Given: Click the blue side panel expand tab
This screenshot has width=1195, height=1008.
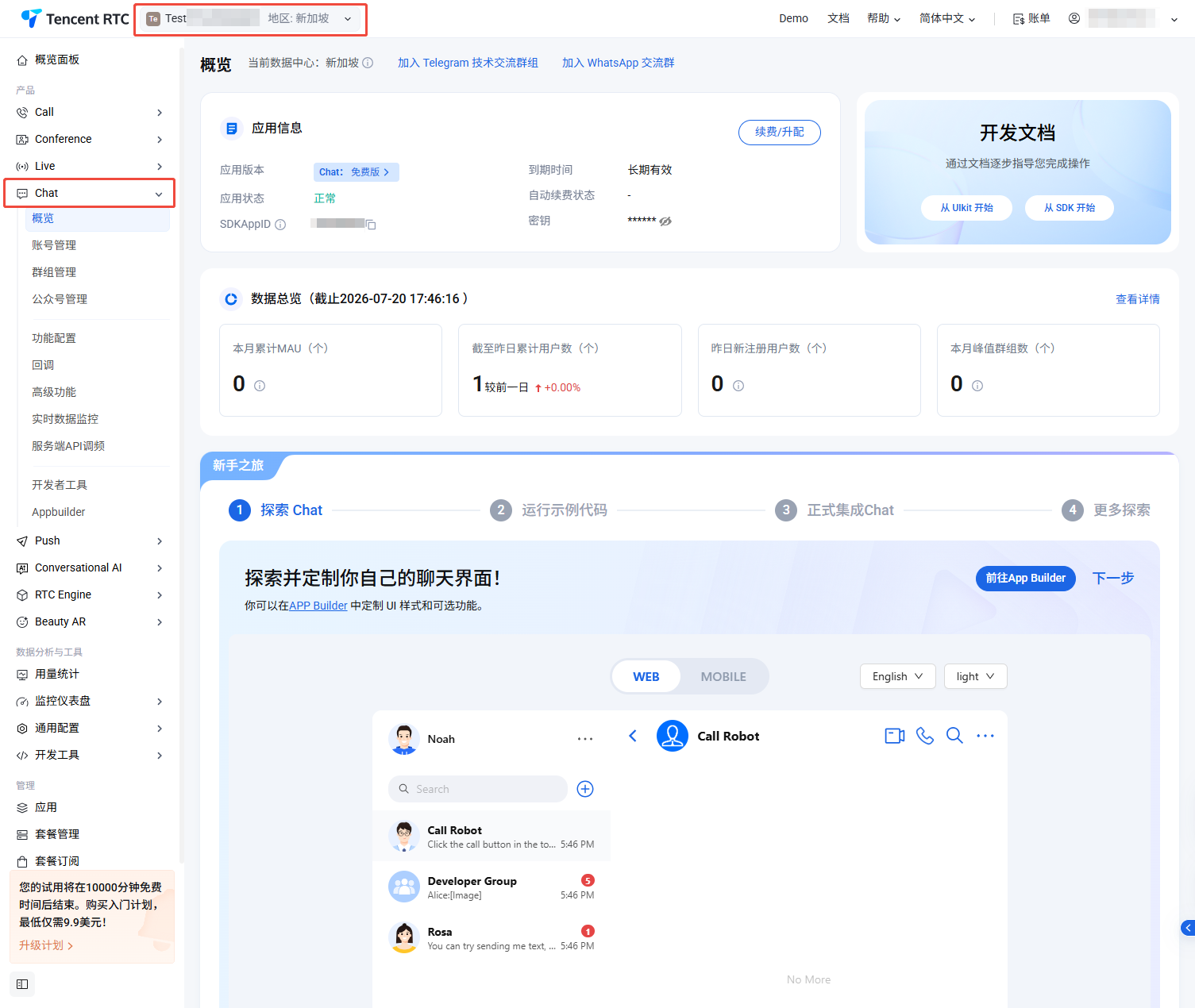Looking at the screenshot, I should pyautogui.click(x=1188, y=927).
